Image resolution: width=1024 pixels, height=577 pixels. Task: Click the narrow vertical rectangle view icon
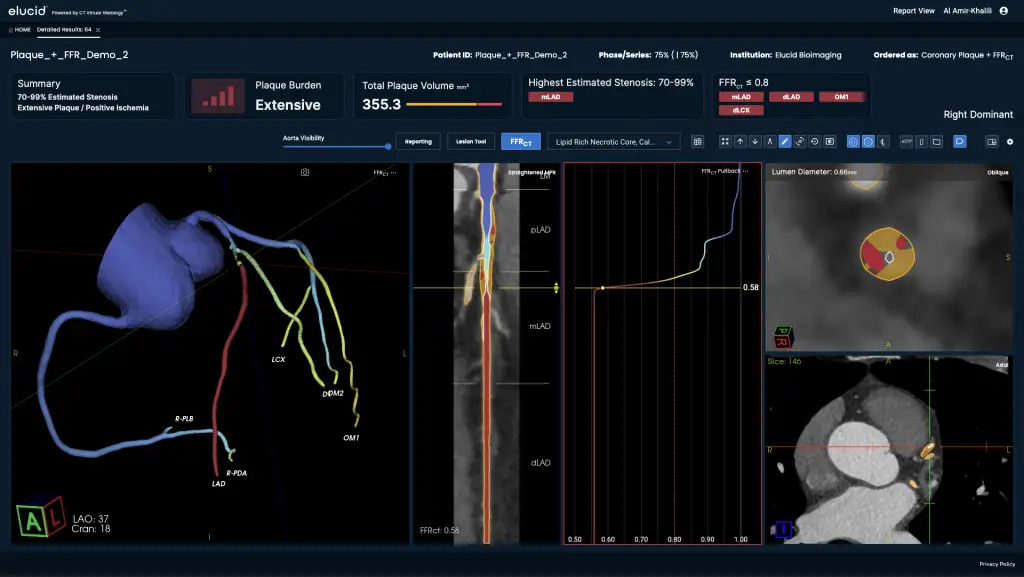[921, 142]
